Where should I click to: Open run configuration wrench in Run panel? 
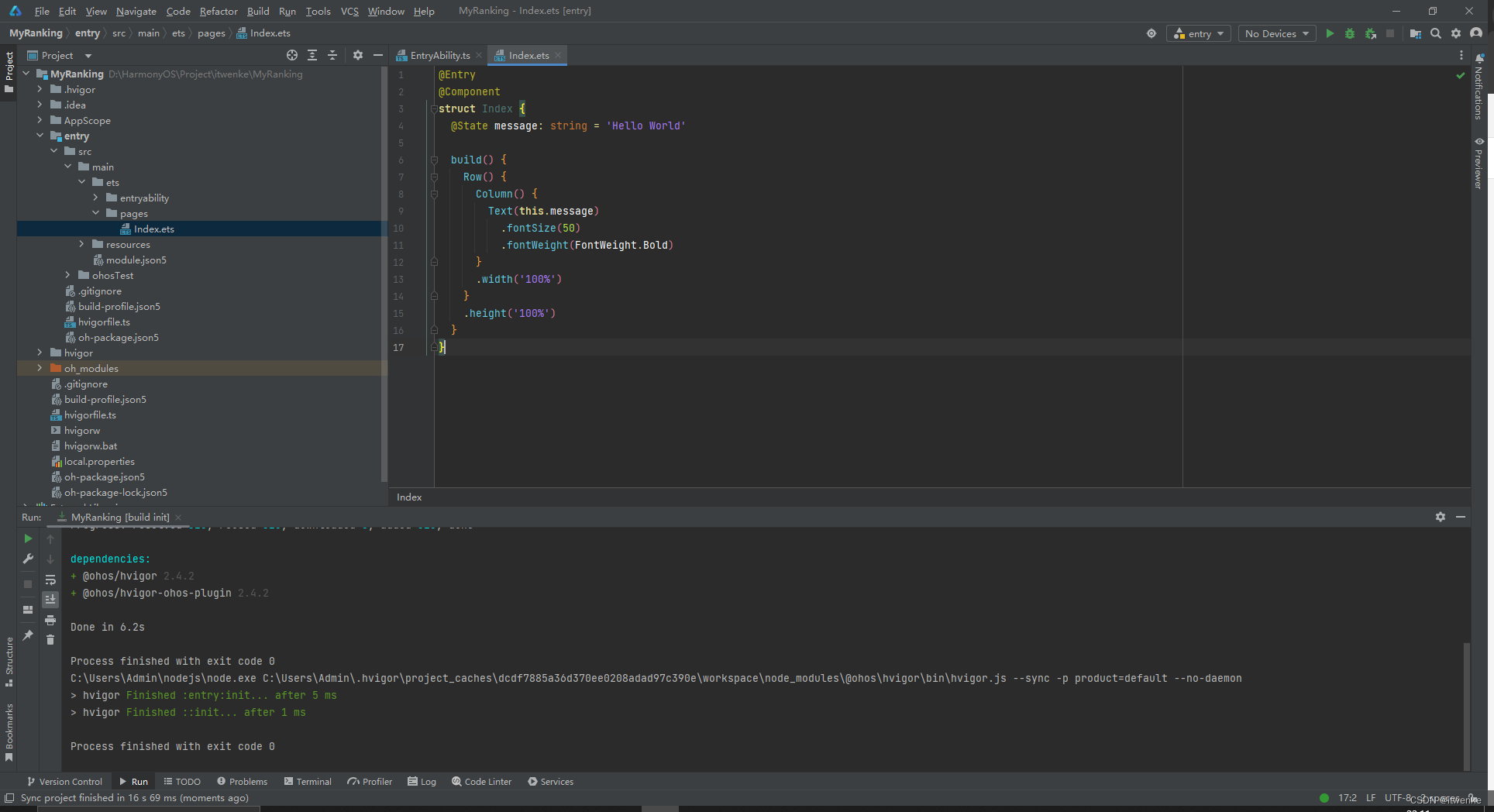coord(28,559)
